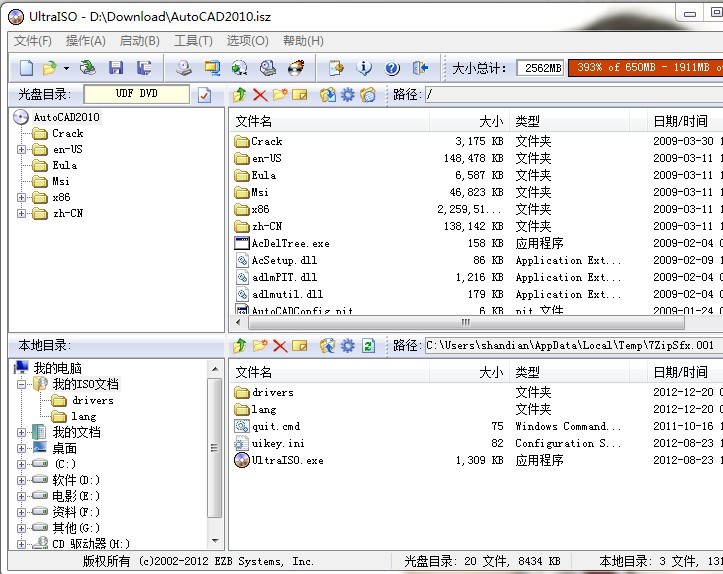Sort disc file list by 类型 header

[x=569, y=122]
